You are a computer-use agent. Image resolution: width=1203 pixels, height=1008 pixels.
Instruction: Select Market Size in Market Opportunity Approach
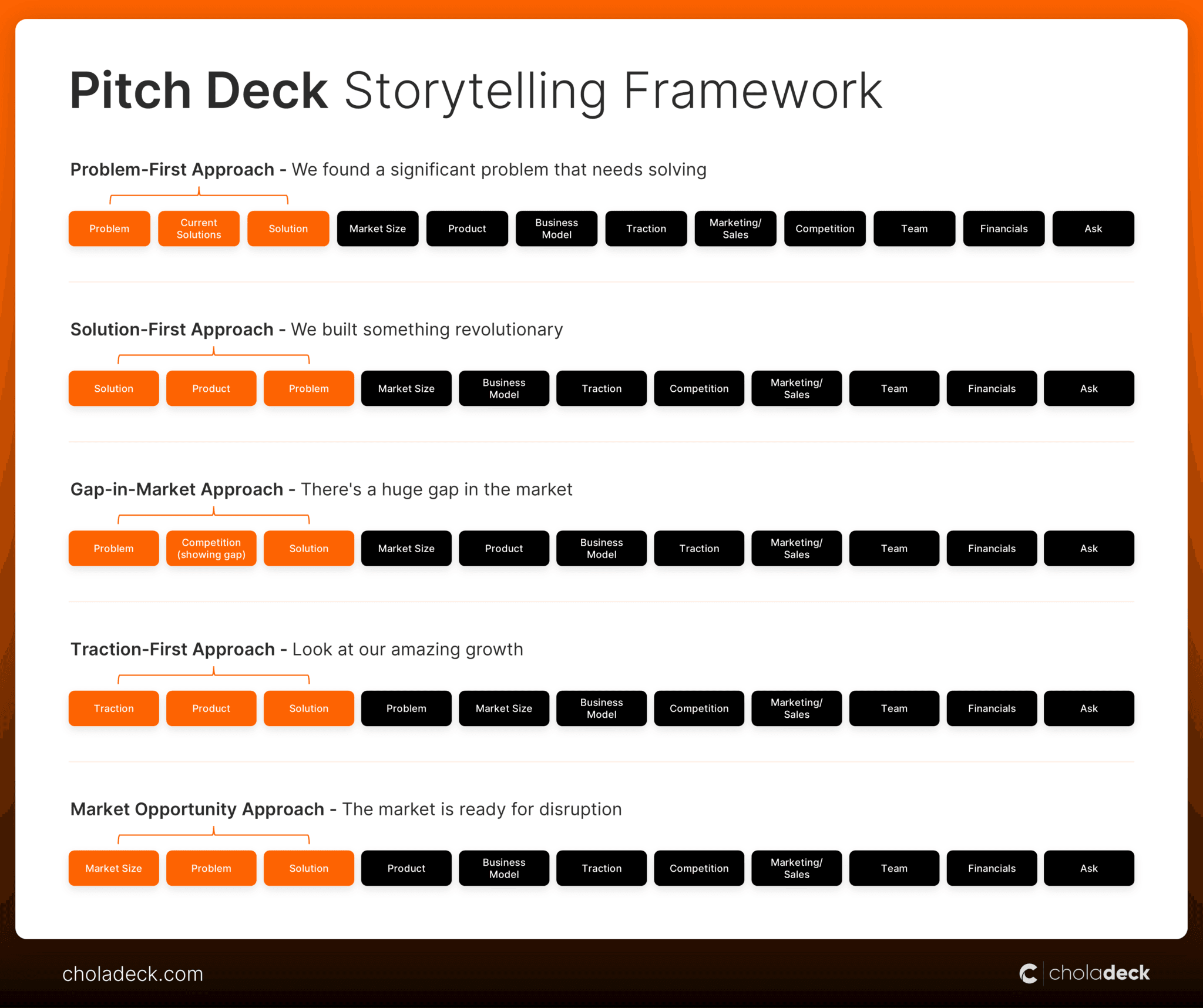[113, 868]
